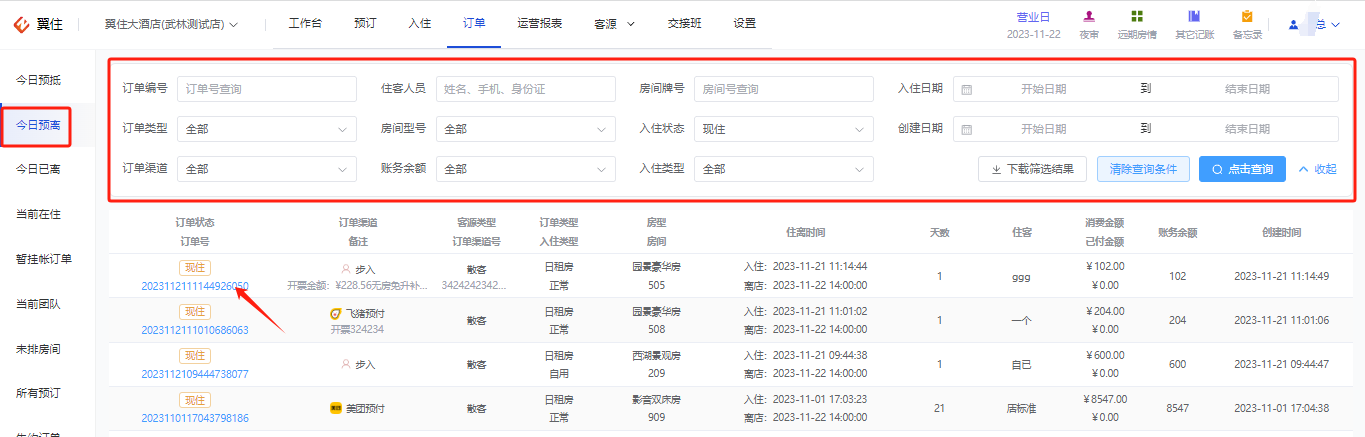
Task: Click calendar icon in 创建日期 field
Action: tap(966, 129)
